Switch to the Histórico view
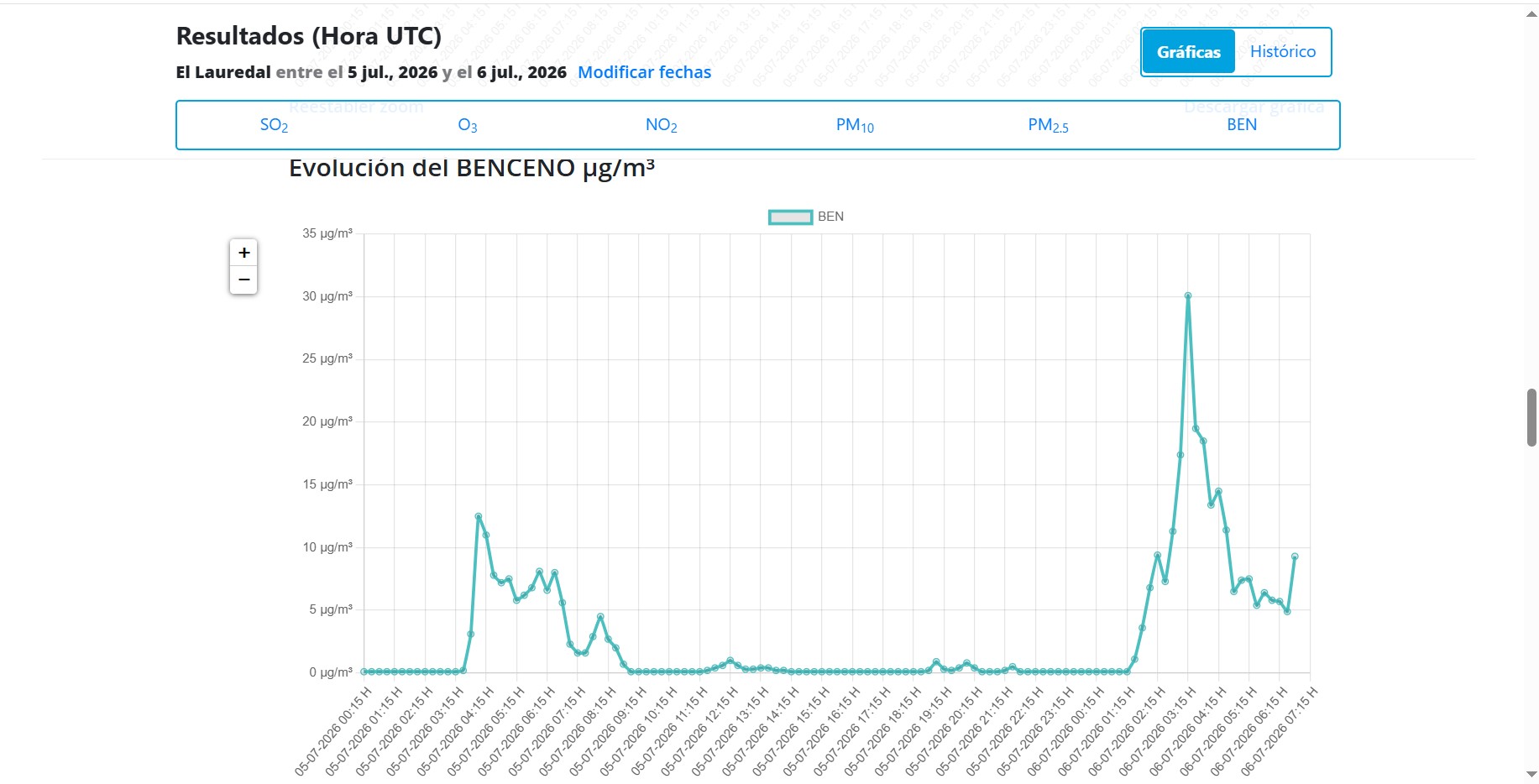 1282,51
